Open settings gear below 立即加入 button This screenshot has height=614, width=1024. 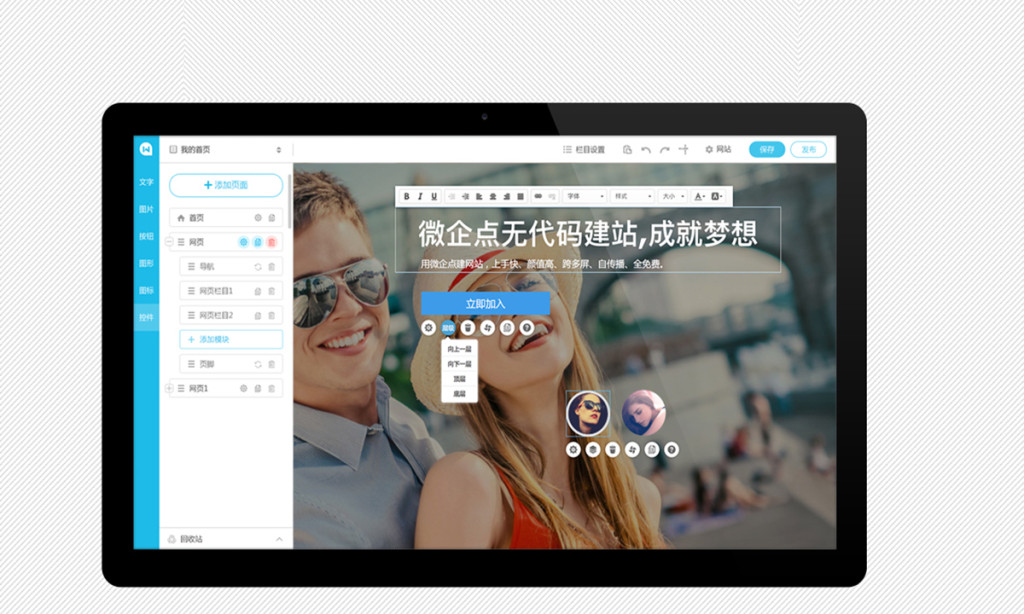[x=428, y=328]
